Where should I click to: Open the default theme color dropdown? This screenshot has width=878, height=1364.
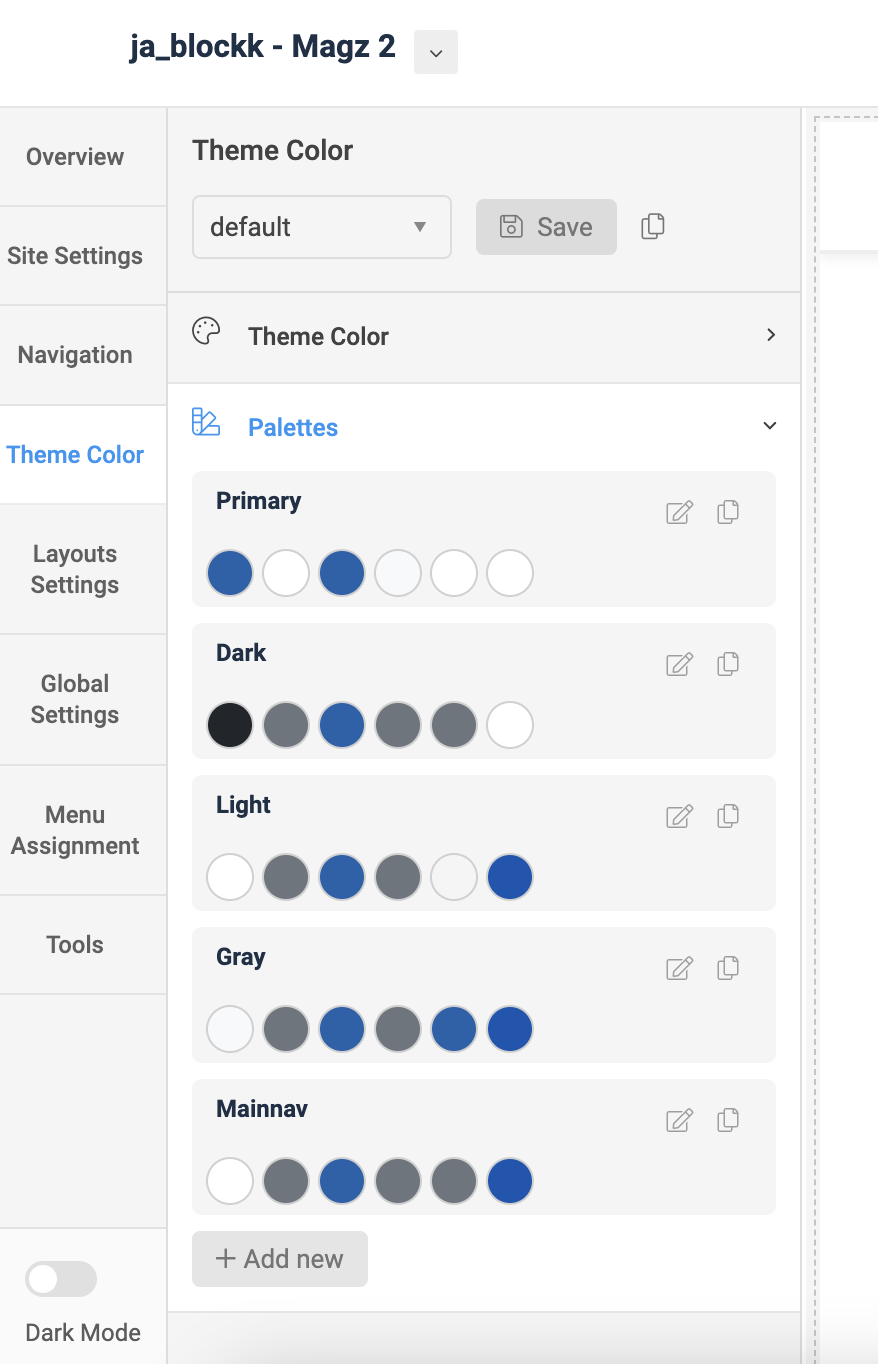[x=321, y=227]
